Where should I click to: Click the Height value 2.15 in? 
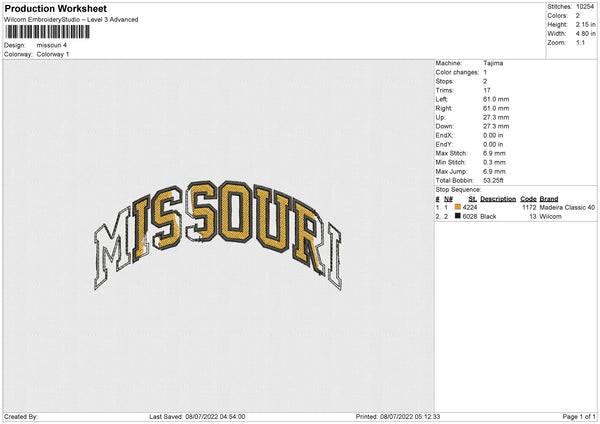tap(585, 24)
